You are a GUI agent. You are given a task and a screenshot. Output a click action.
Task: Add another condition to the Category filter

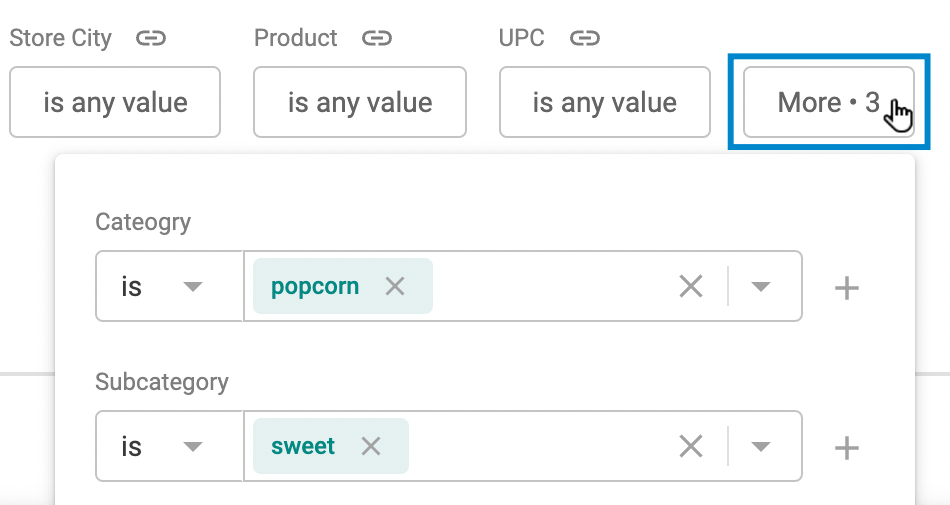[x=846, y=288]
